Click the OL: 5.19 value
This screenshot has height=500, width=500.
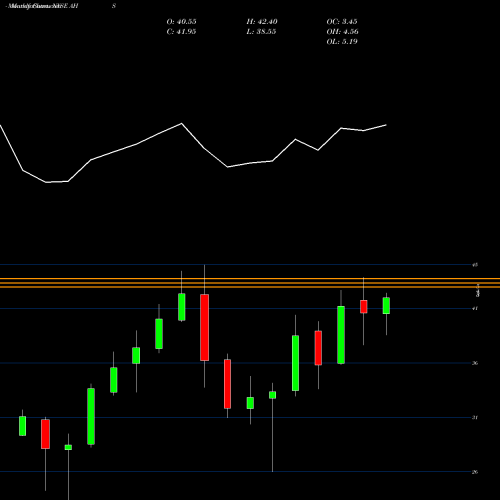pyautogui.click(x=342, y=42)
